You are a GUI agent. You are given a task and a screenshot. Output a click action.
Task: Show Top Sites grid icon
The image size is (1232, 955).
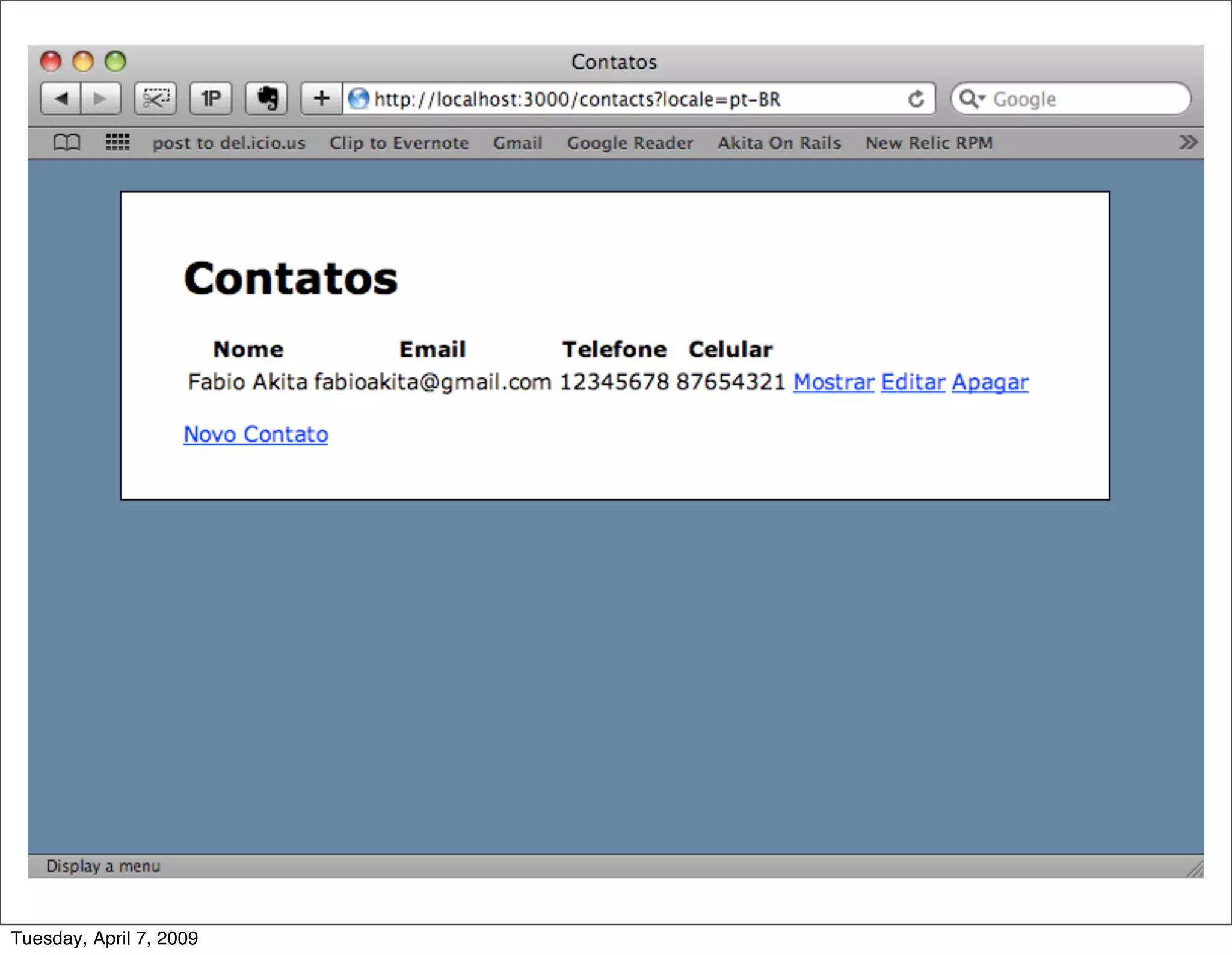pyautogui.click(x=117, y=143)
